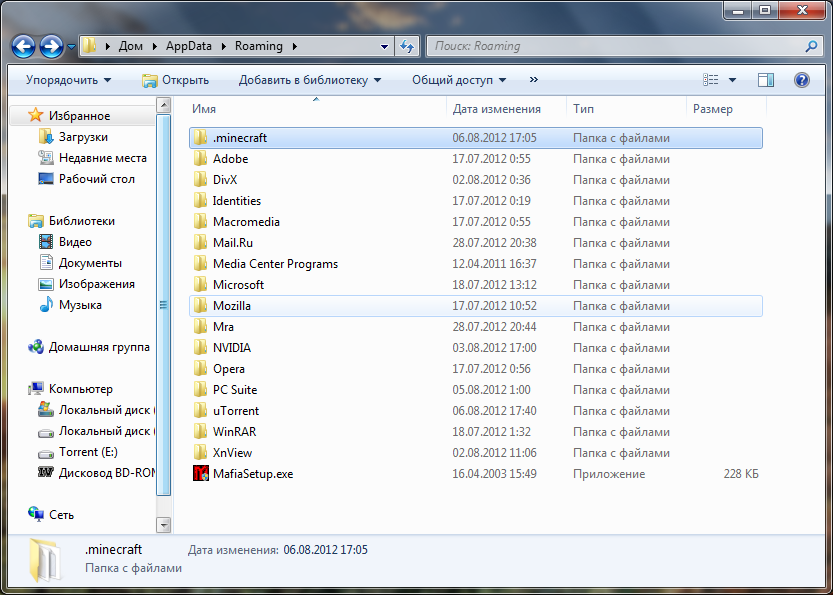Image resolution: width=833 pixels, height=595 pixels.
Task: Select the PC Suite folder
Action: click(x=475, y=389)
